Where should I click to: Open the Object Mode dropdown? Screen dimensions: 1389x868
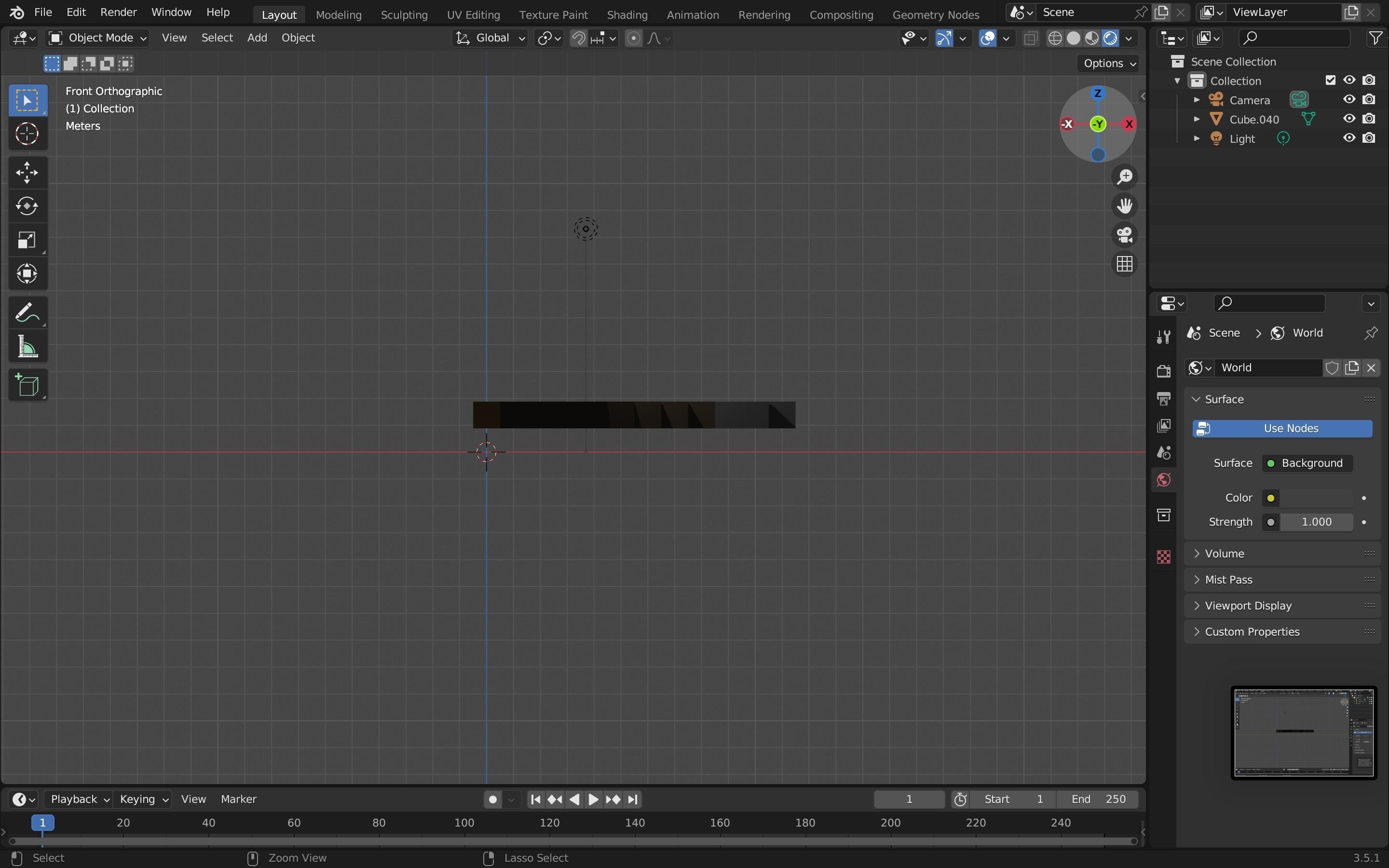[97, 38]
